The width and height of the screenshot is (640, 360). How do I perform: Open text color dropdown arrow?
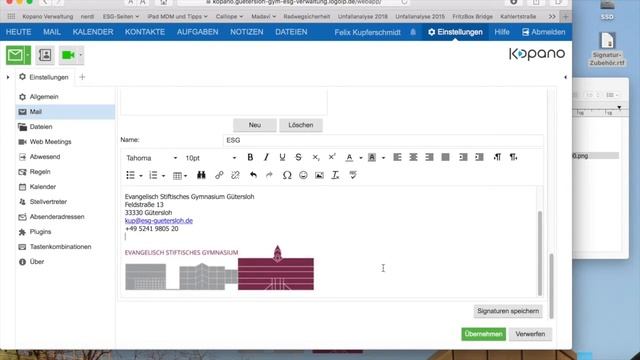[x=361, y=158]
